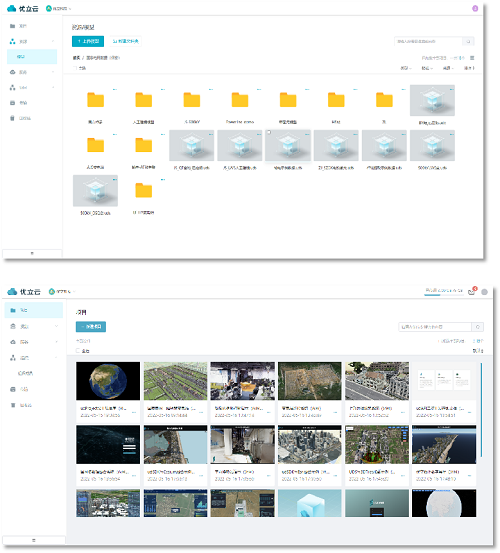Viewport: 500px width, 553px height.
Task: Toggle the select-all checkbox in top window
Action: tap(75, 68)
